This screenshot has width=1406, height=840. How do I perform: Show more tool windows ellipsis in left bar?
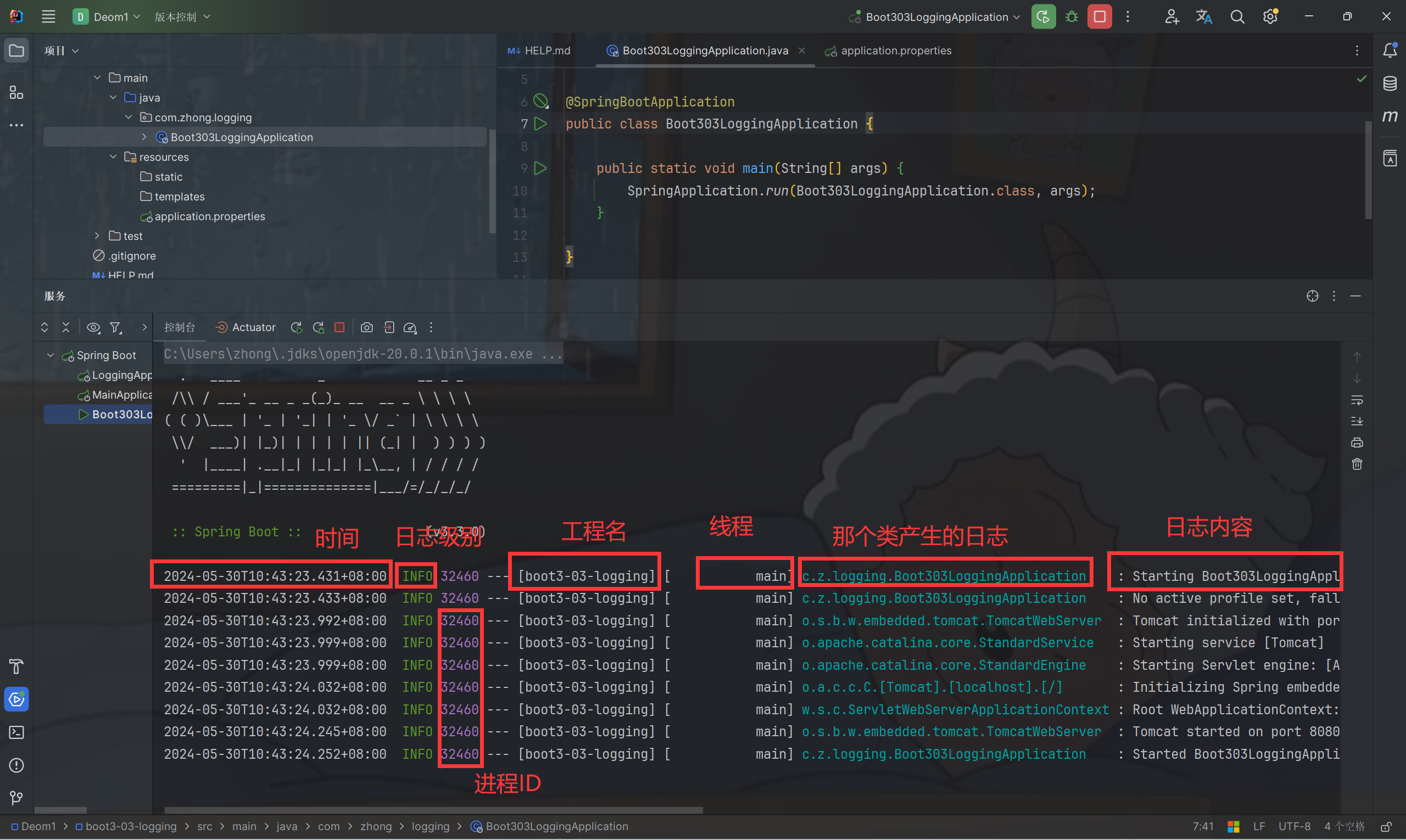pos(16,125)
